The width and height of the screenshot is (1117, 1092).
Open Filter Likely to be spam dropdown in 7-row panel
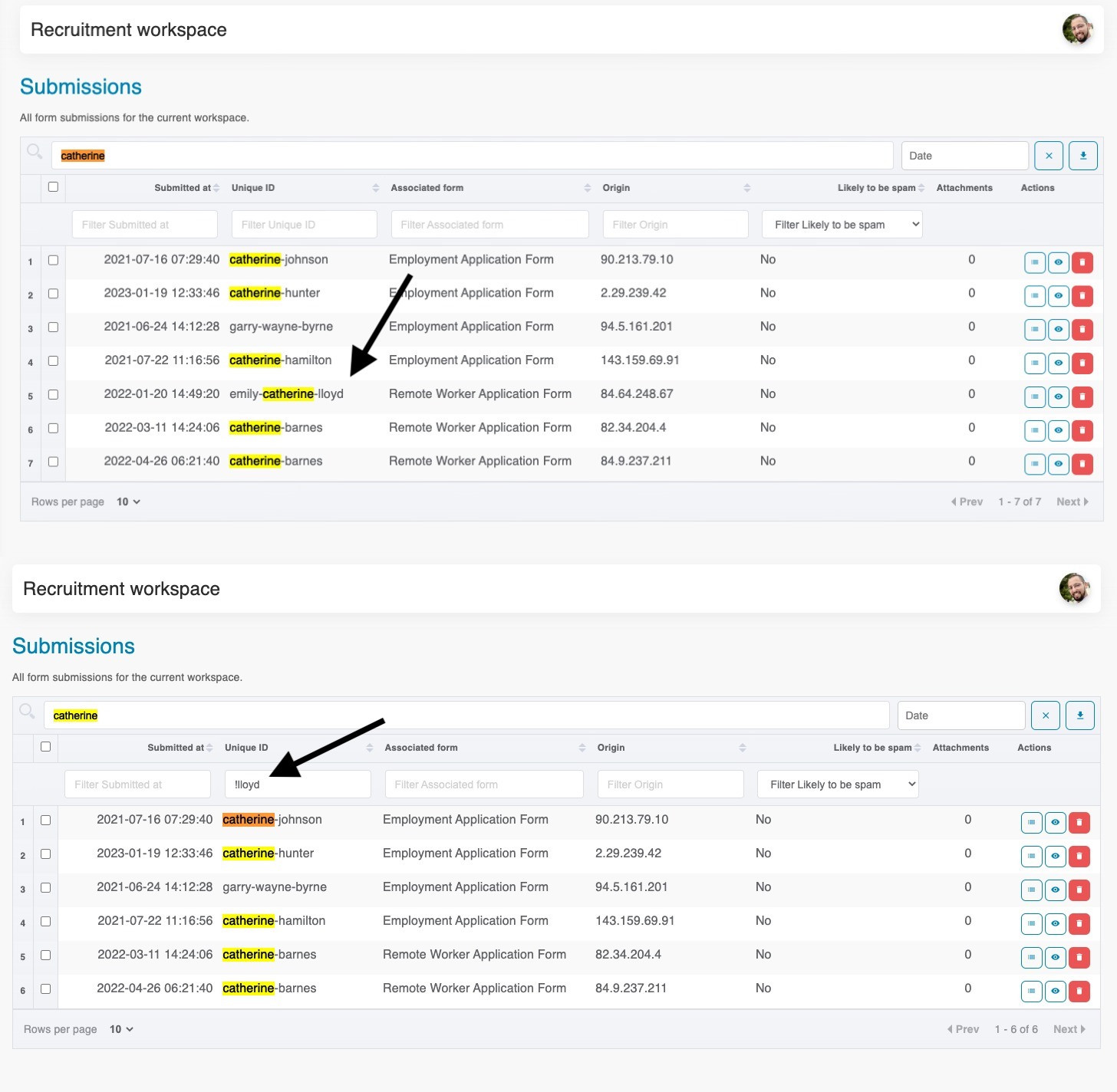click(x=842, y=225)
